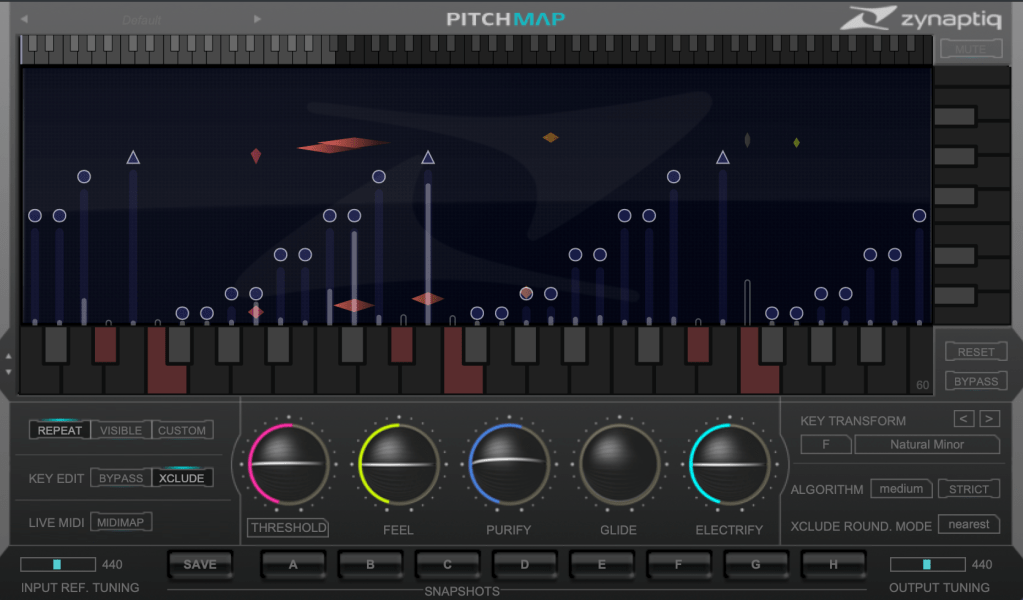Image resolution: width=1023 pixels, height=600 pixels.
Task: Toggle the STRICT algorithm option
Action: (x=968, y=489)
